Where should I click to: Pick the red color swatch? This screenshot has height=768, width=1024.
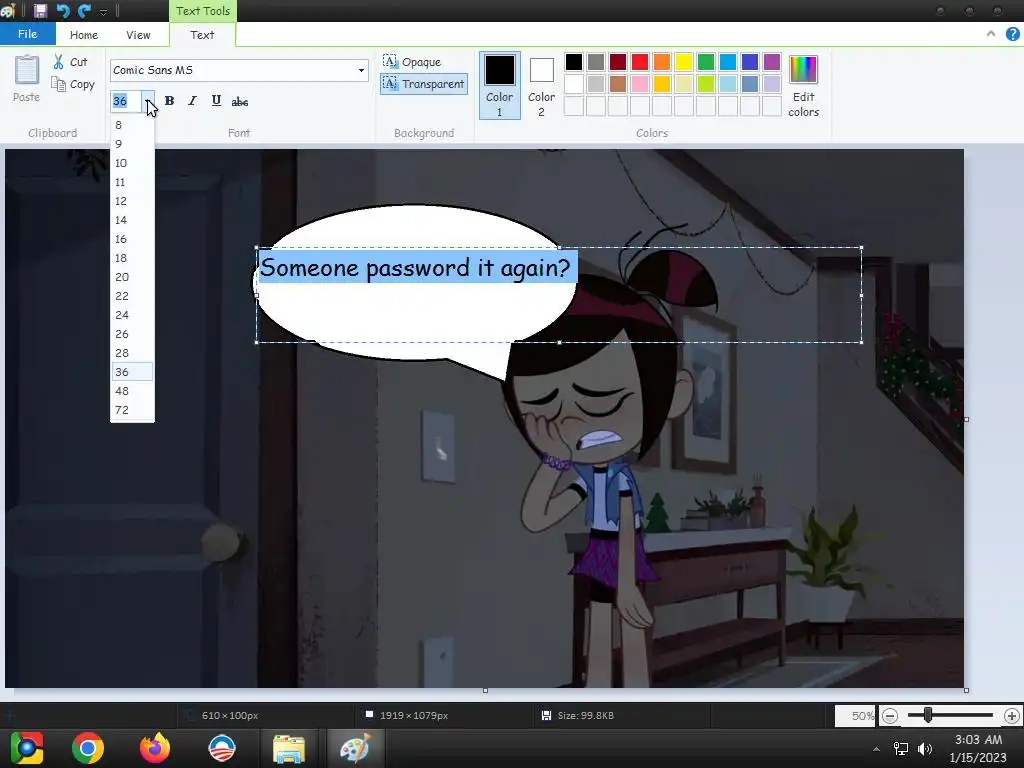pos(640,62)
